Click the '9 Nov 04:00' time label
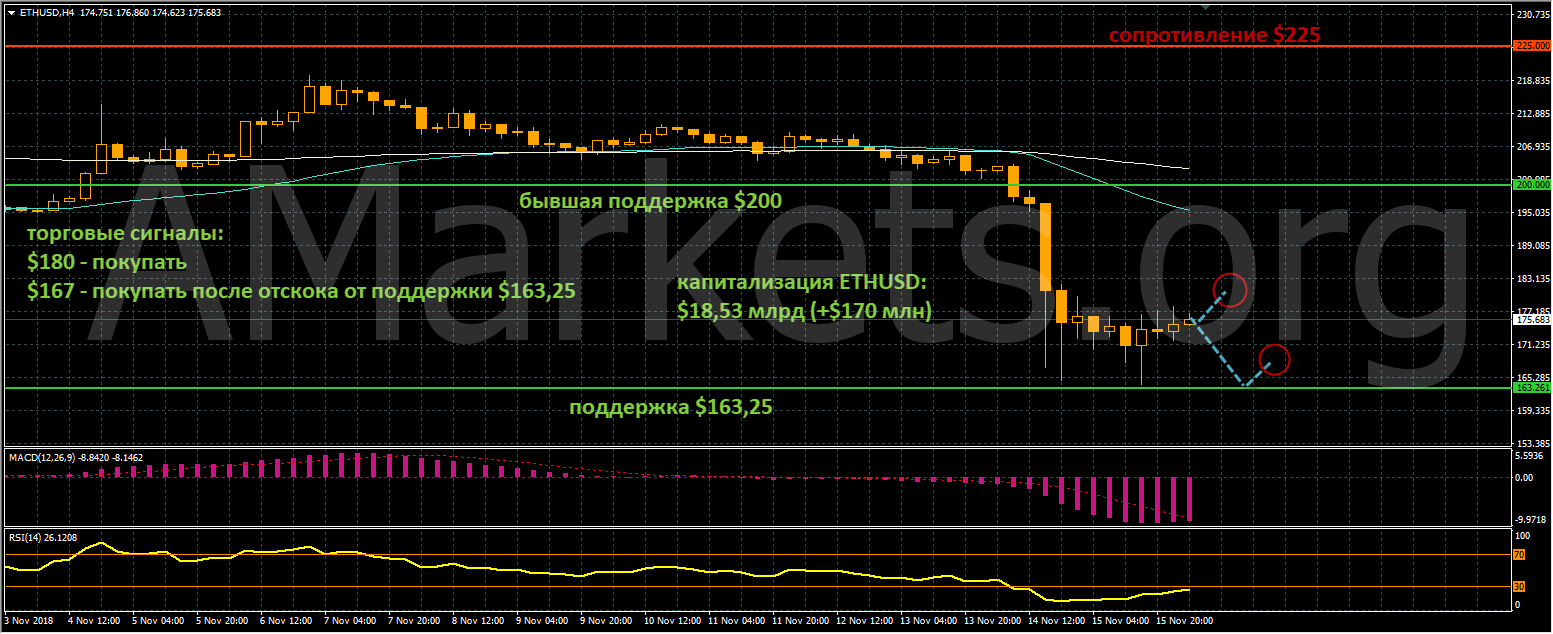The image size is (1553, 634). (543, 621)
